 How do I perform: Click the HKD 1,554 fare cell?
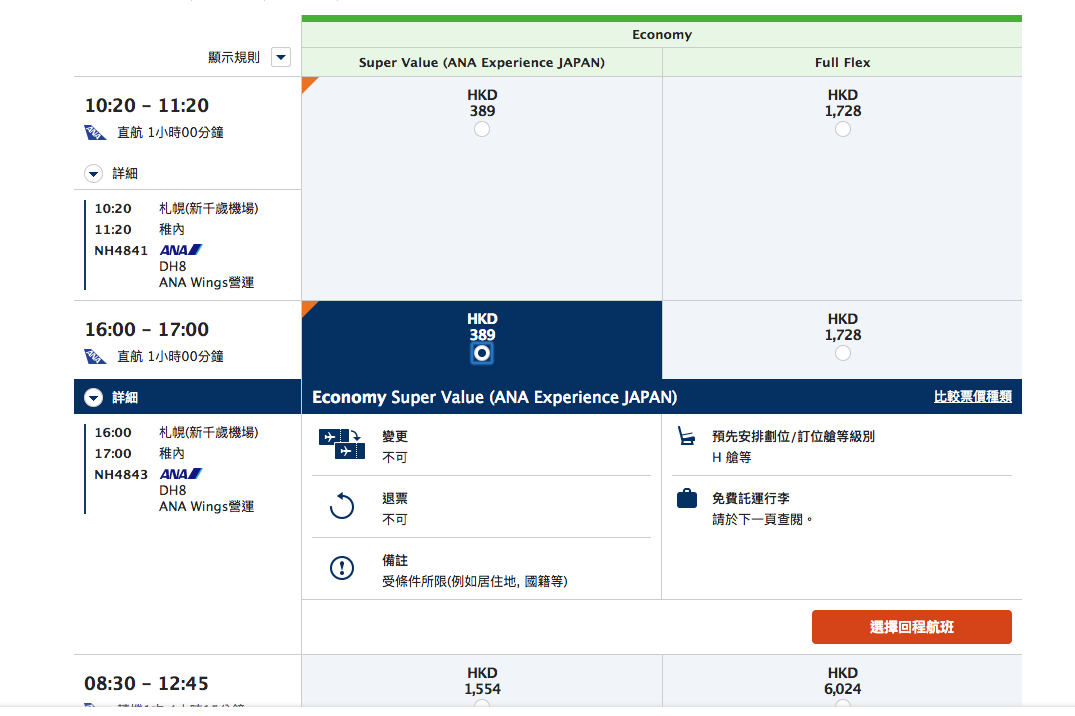tap(482, 680)
